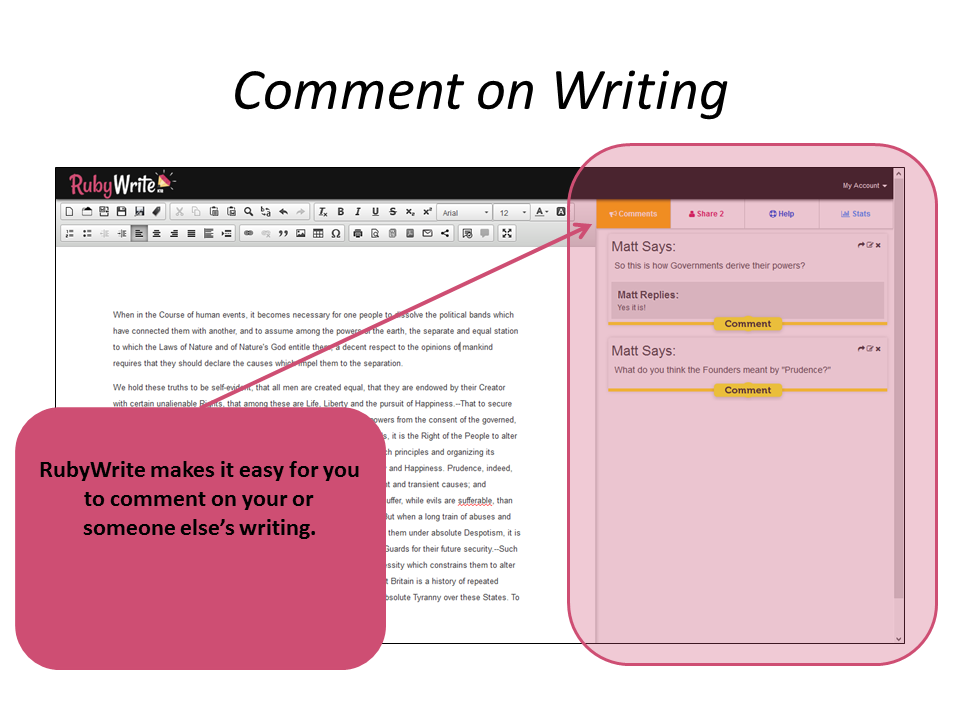The image size is (960, 720).
Task: Open the Arial font dropdown
Action: (465, 212)
